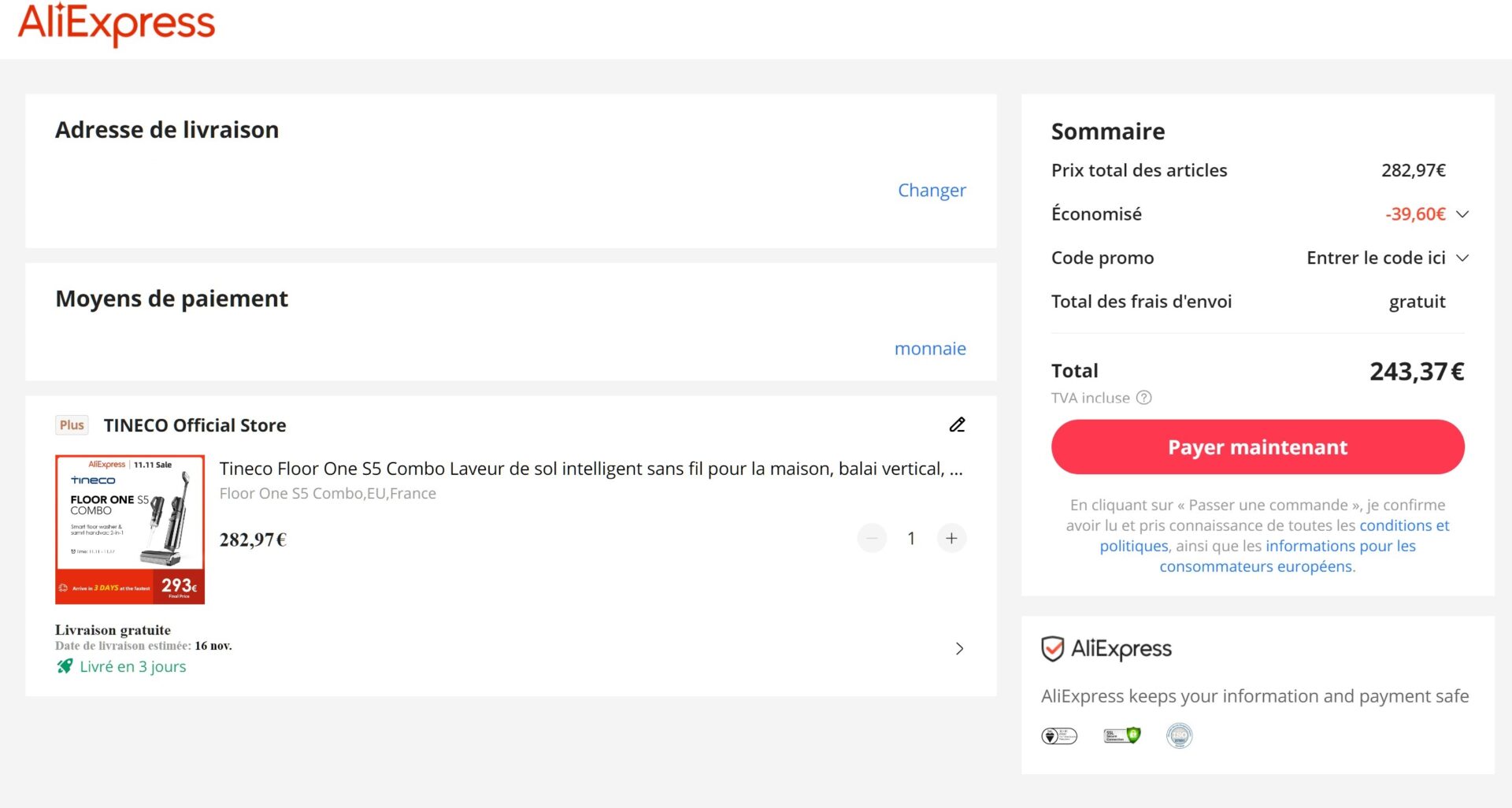Click Entrer le code ici text
The height and width of the screenshot is (808, 1512).
click(1376, 258)
